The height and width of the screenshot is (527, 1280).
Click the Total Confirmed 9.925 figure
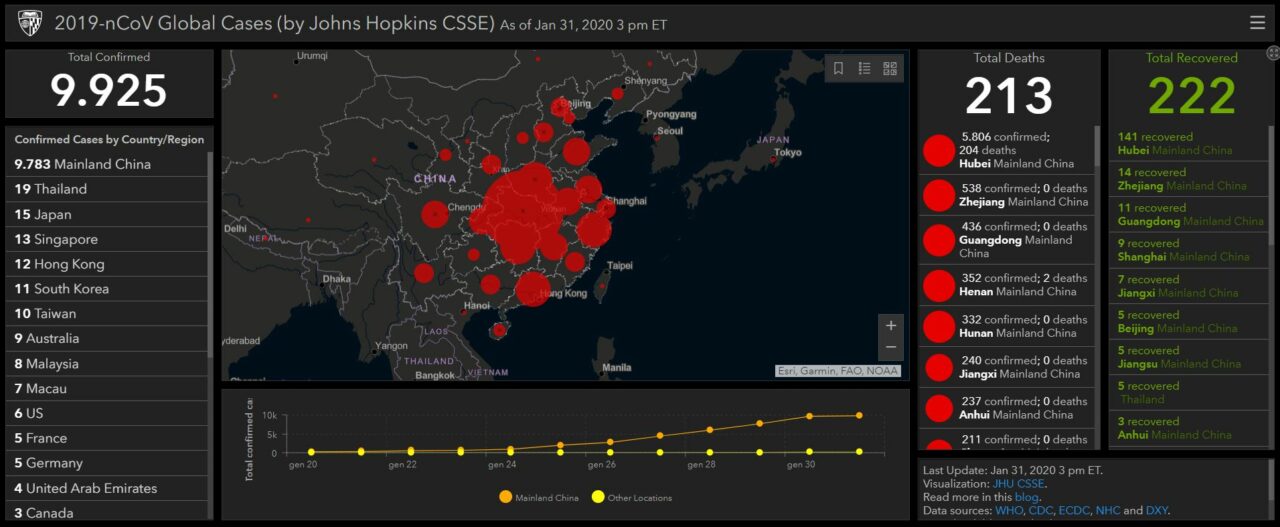[109, 91]
